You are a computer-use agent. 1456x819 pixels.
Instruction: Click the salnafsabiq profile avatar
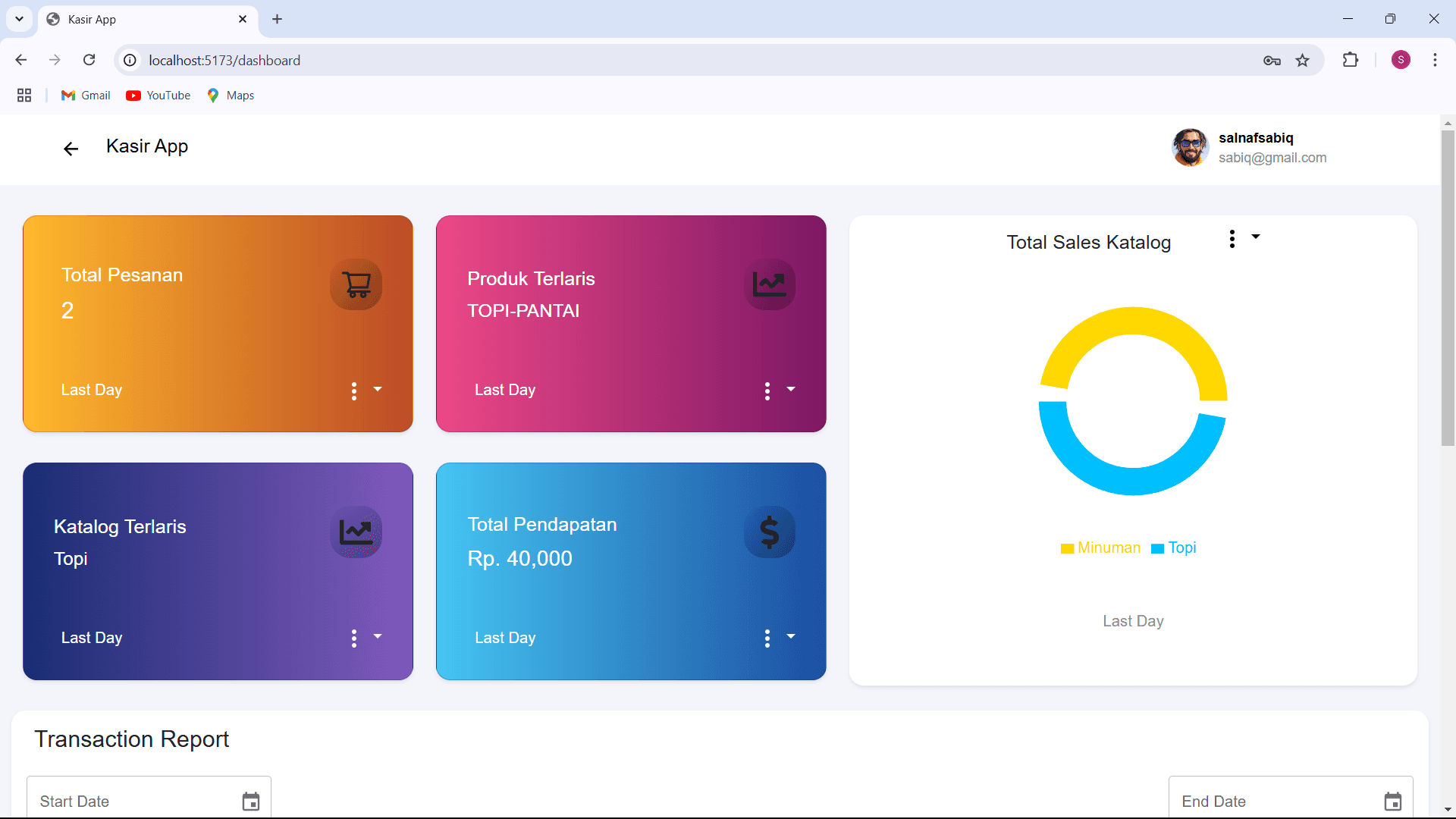pyautogui.click(x=1190, y=148)
